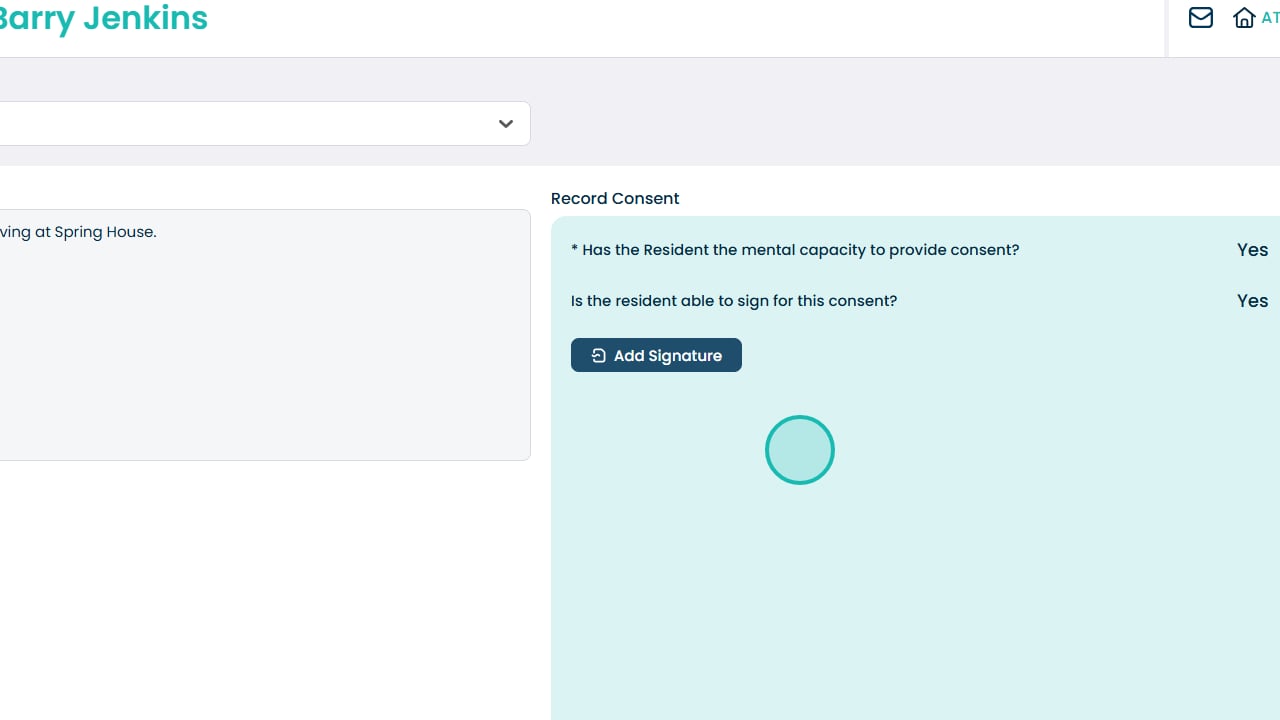Click the 'able to sign' question label
The image size is (1280, 720).
pos(734,301)
